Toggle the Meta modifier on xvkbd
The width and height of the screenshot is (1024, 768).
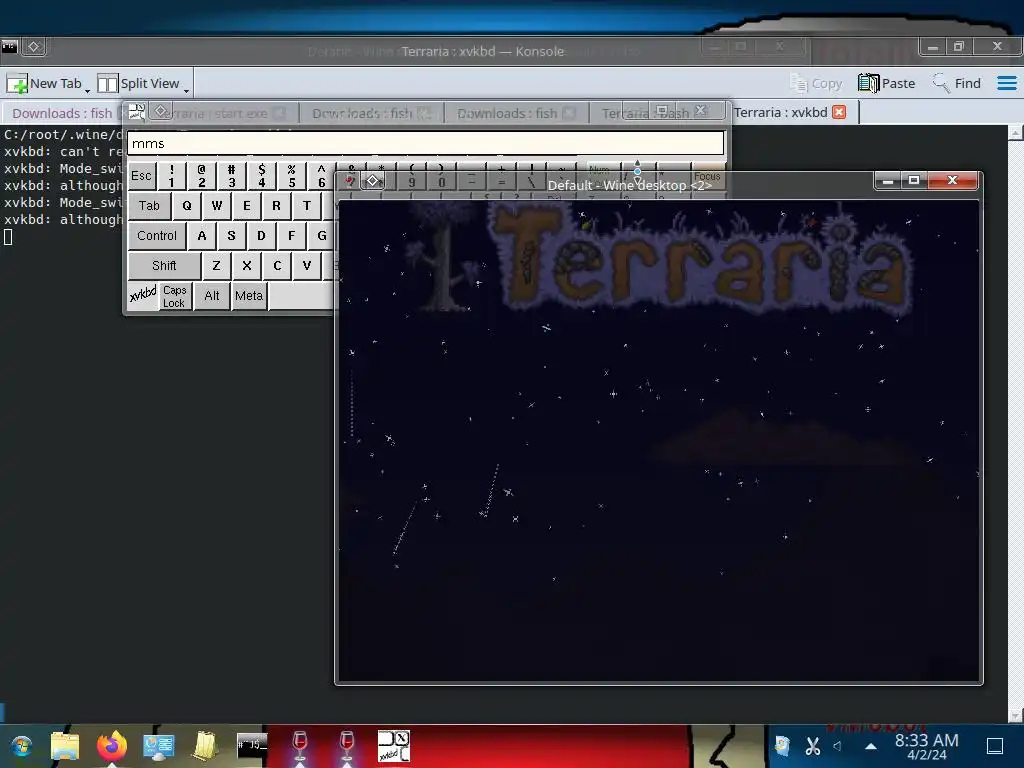click(249, 296)
